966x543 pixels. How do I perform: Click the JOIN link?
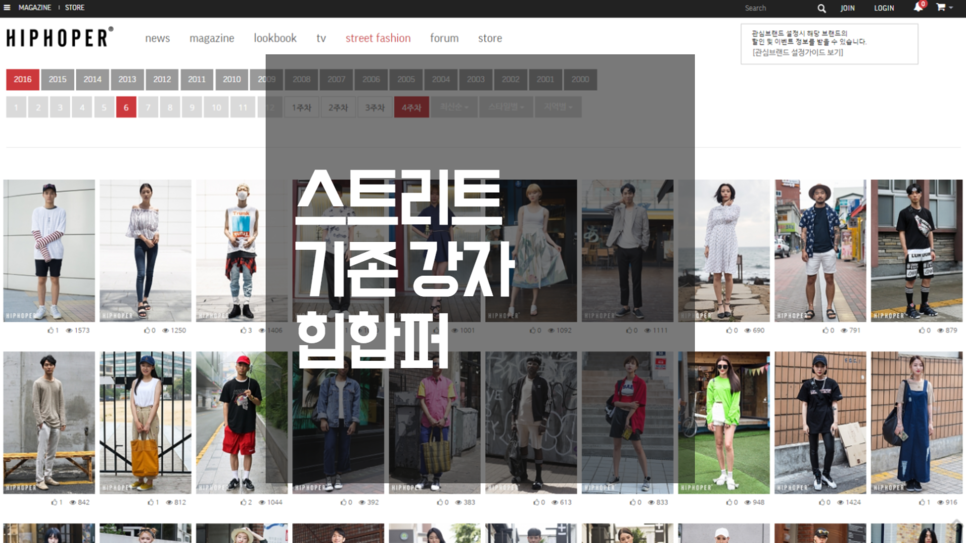pos(848,8)
